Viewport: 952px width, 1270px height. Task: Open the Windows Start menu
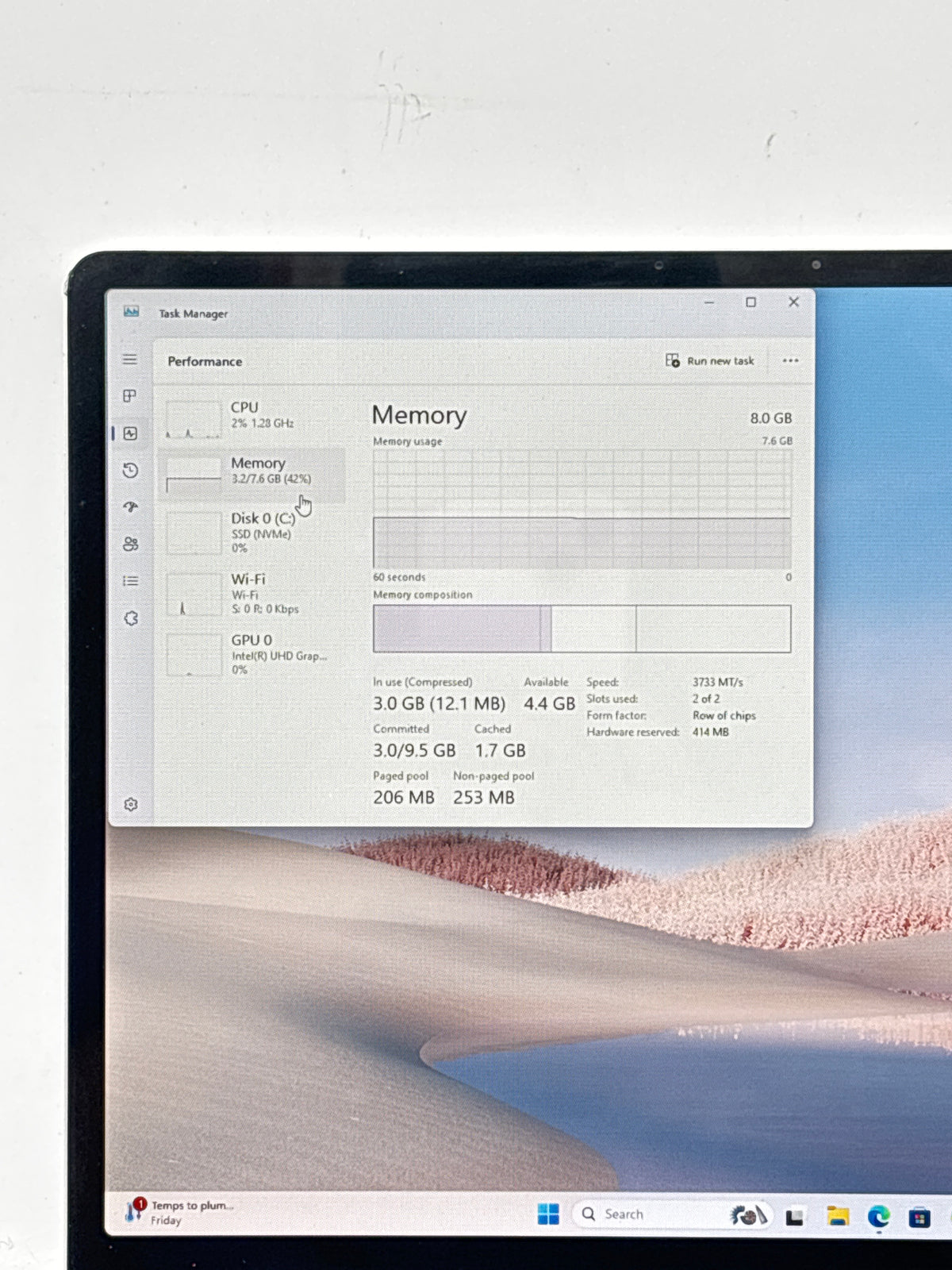coord(548,1214)
